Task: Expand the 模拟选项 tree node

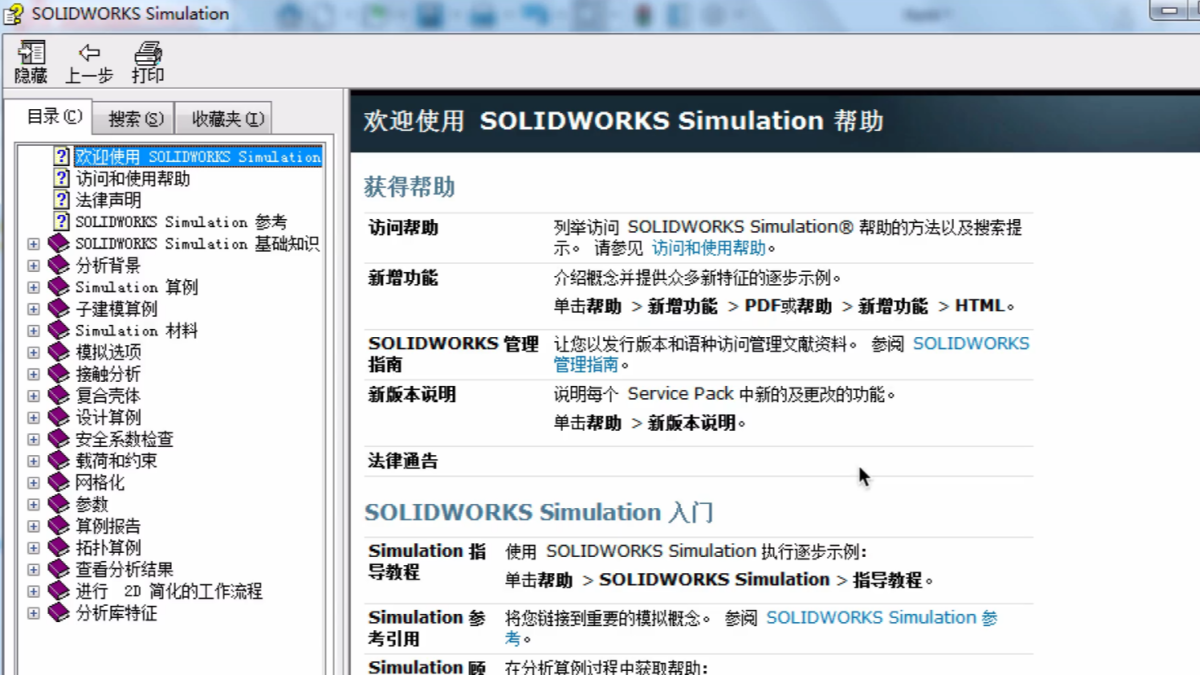Action: coord(33,353)
